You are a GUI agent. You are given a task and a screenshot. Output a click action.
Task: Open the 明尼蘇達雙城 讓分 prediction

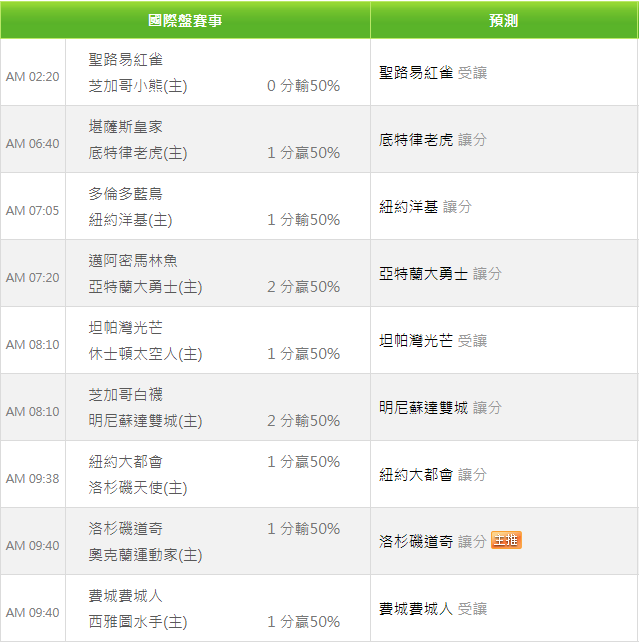(440, 408)
